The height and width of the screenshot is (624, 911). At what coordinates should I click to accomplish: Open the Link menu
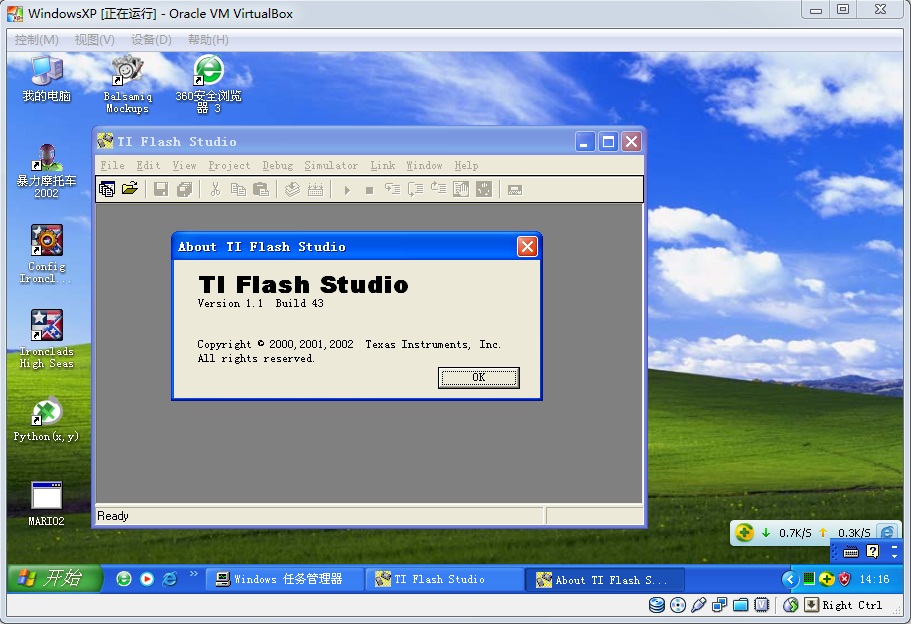click(383, 166)
